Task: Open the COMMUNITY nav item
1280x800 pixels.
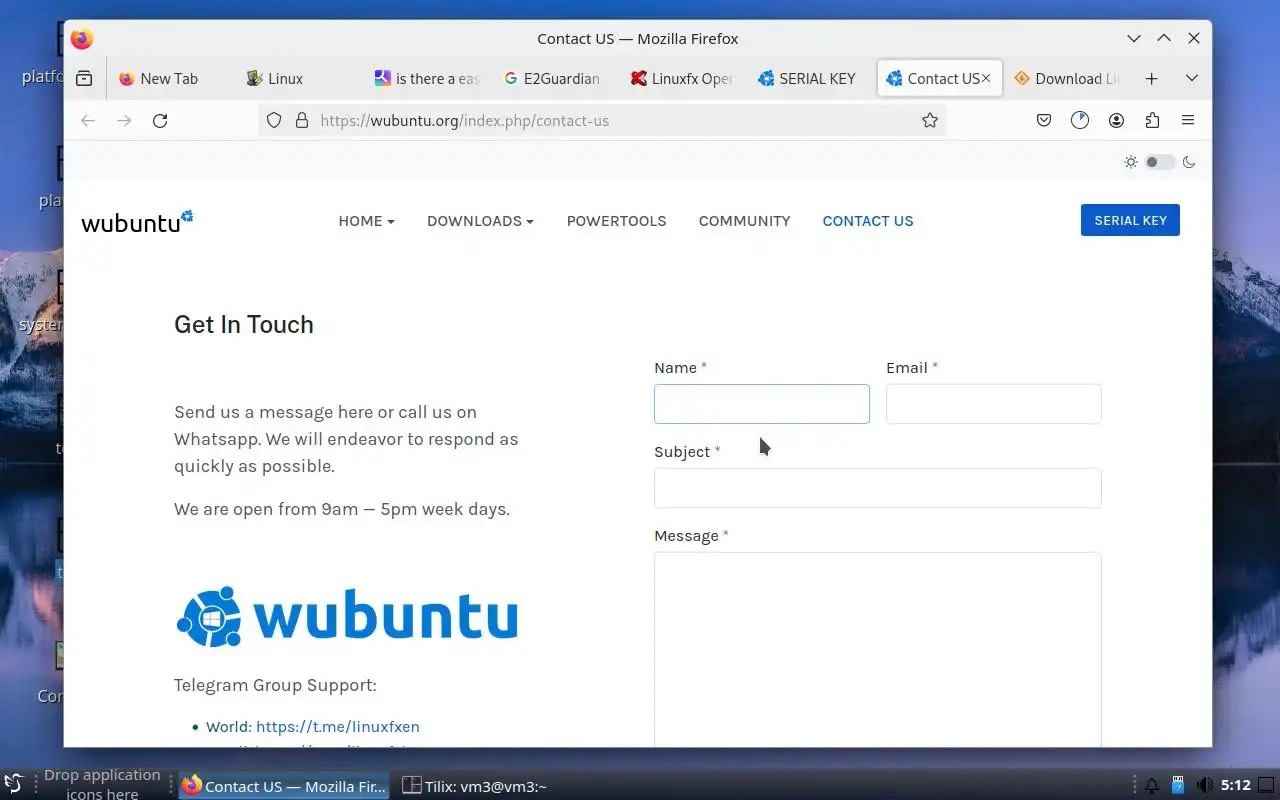Action: pyautogui.click(x=744, y=221)
